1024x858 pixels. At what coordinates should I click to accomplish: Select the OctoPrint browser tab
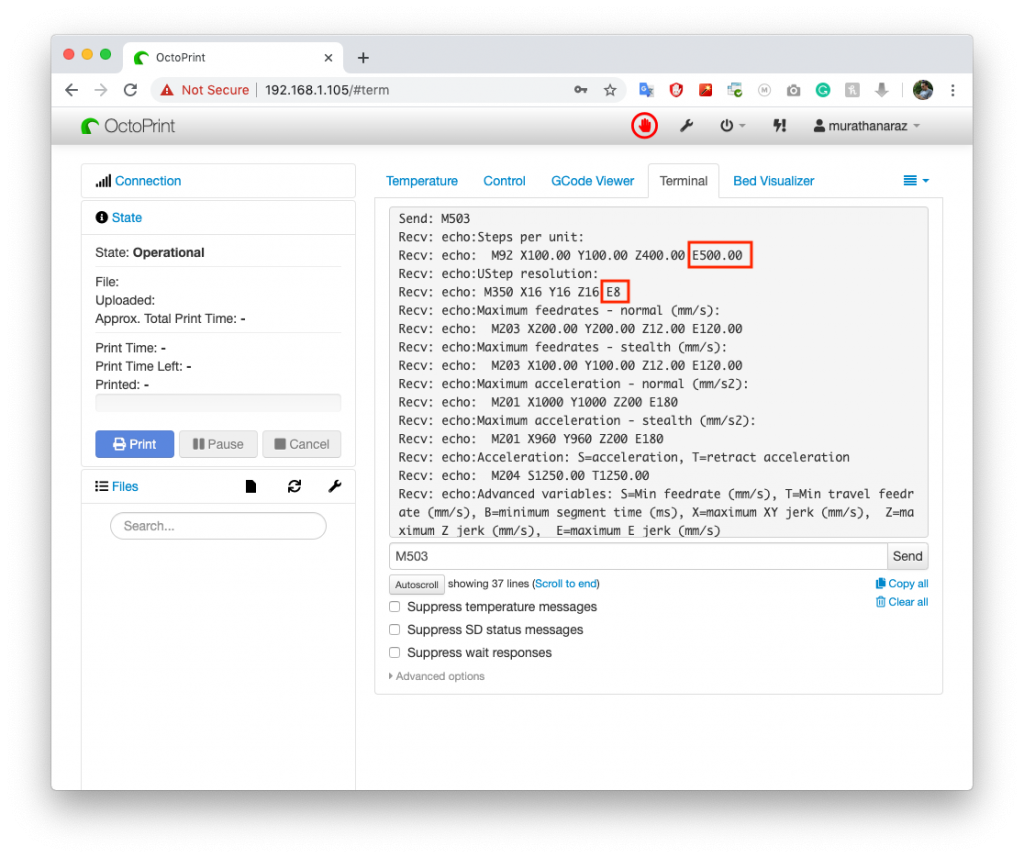click(x=233, y=57)
